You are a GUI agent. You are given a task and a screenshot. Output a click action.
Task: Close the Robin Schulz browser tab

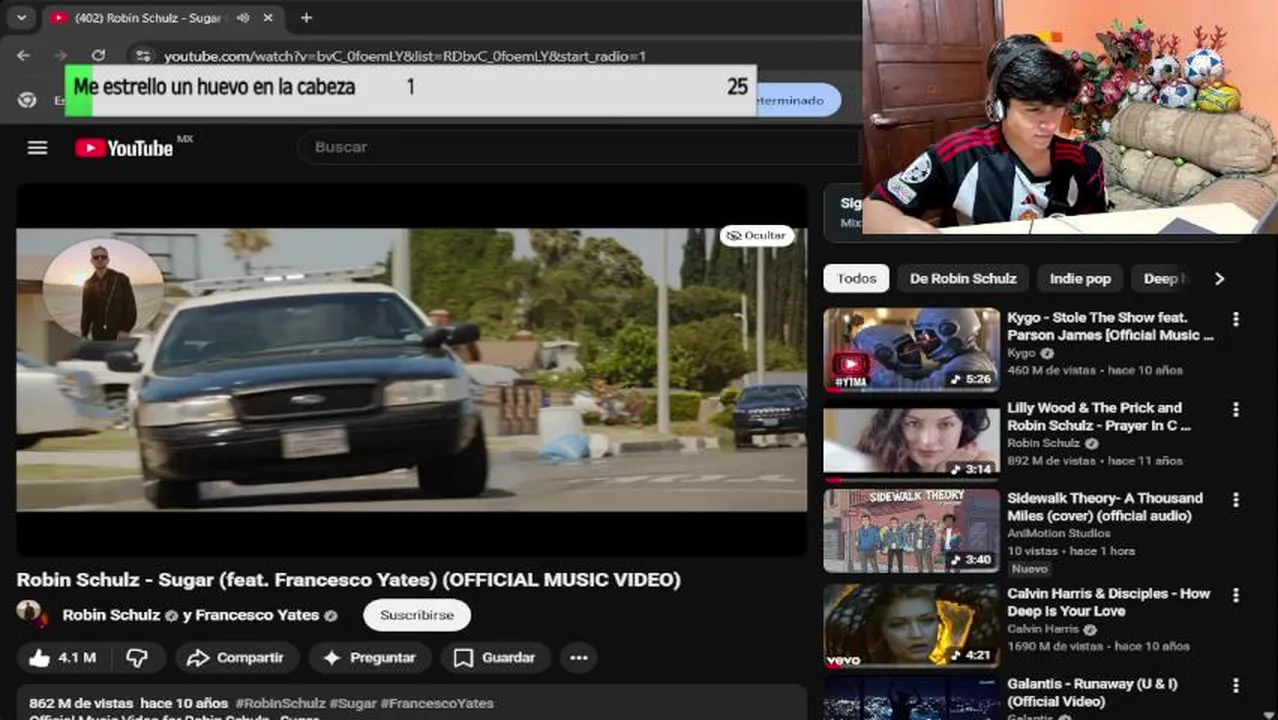pyautogui.click(x=268, y=18)
